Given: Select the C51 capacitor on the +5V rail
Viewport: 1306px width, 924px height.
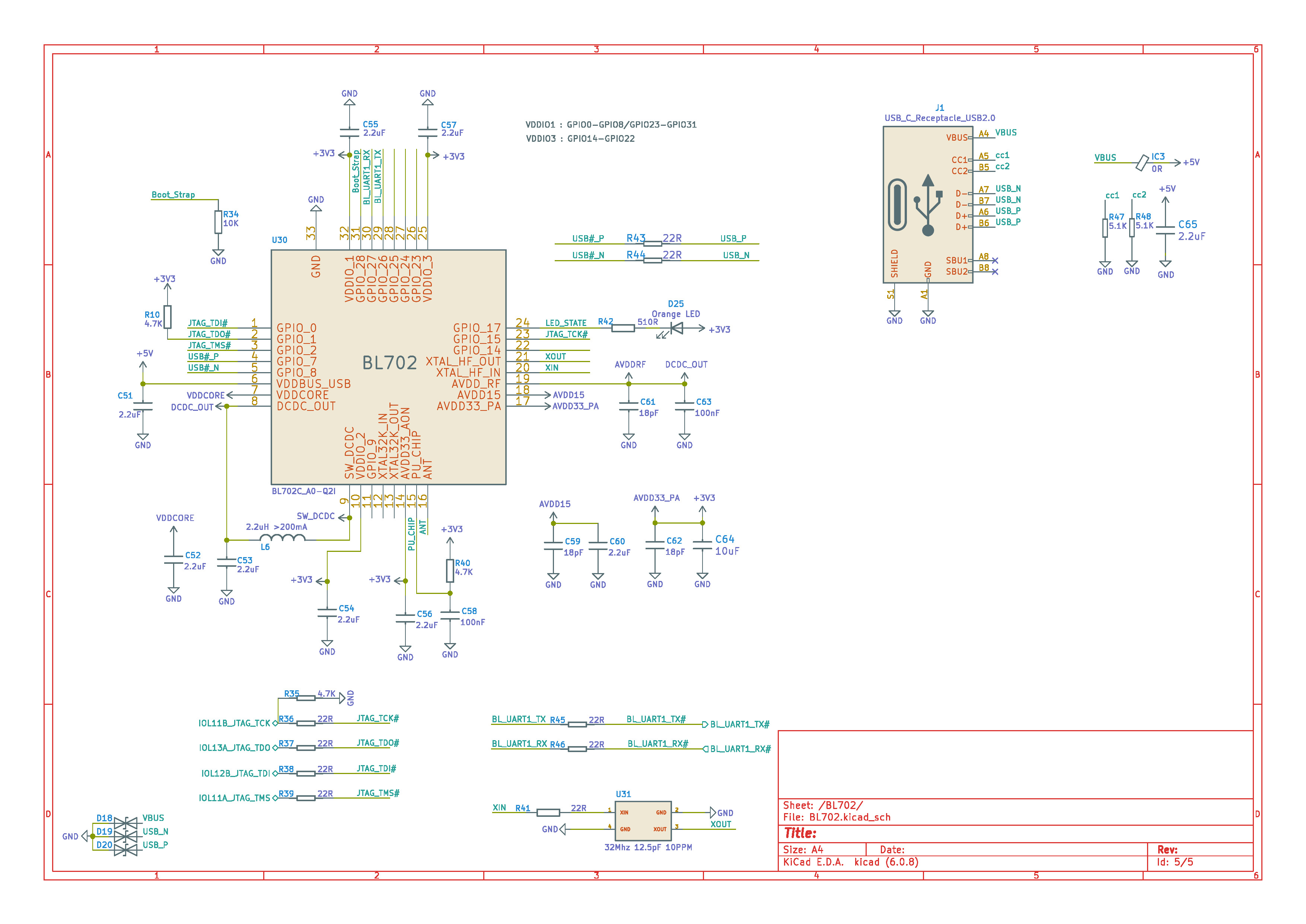Looking at the screenshot, I should pos(143,406).
